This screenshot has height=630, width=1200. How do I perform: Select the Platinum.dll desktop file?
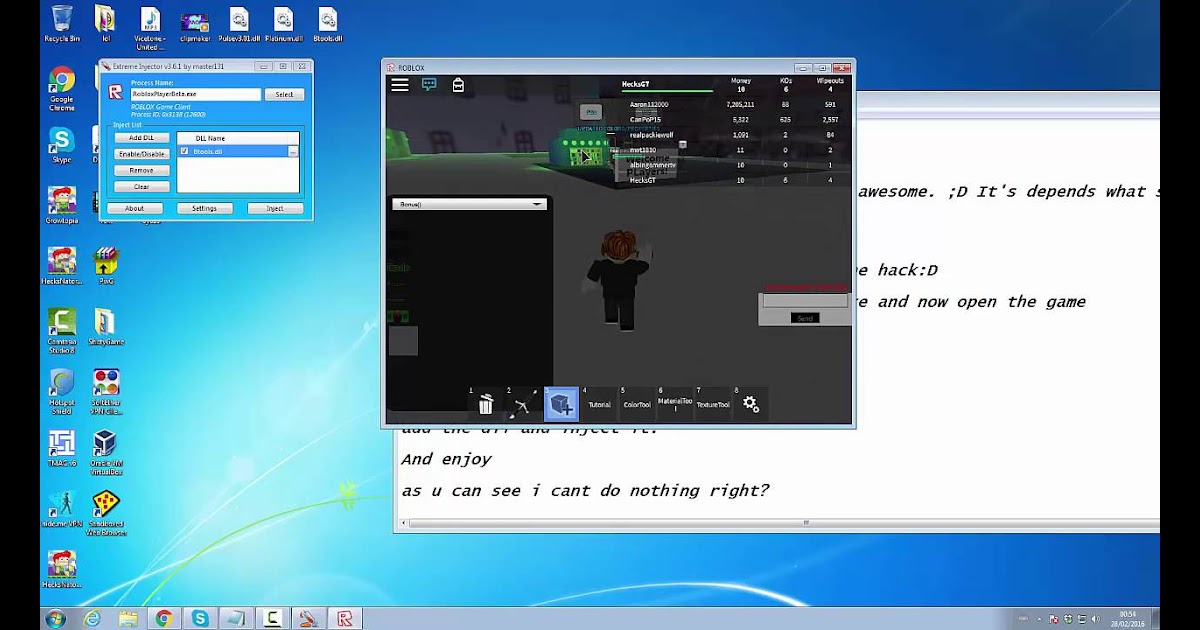[283, 24]
